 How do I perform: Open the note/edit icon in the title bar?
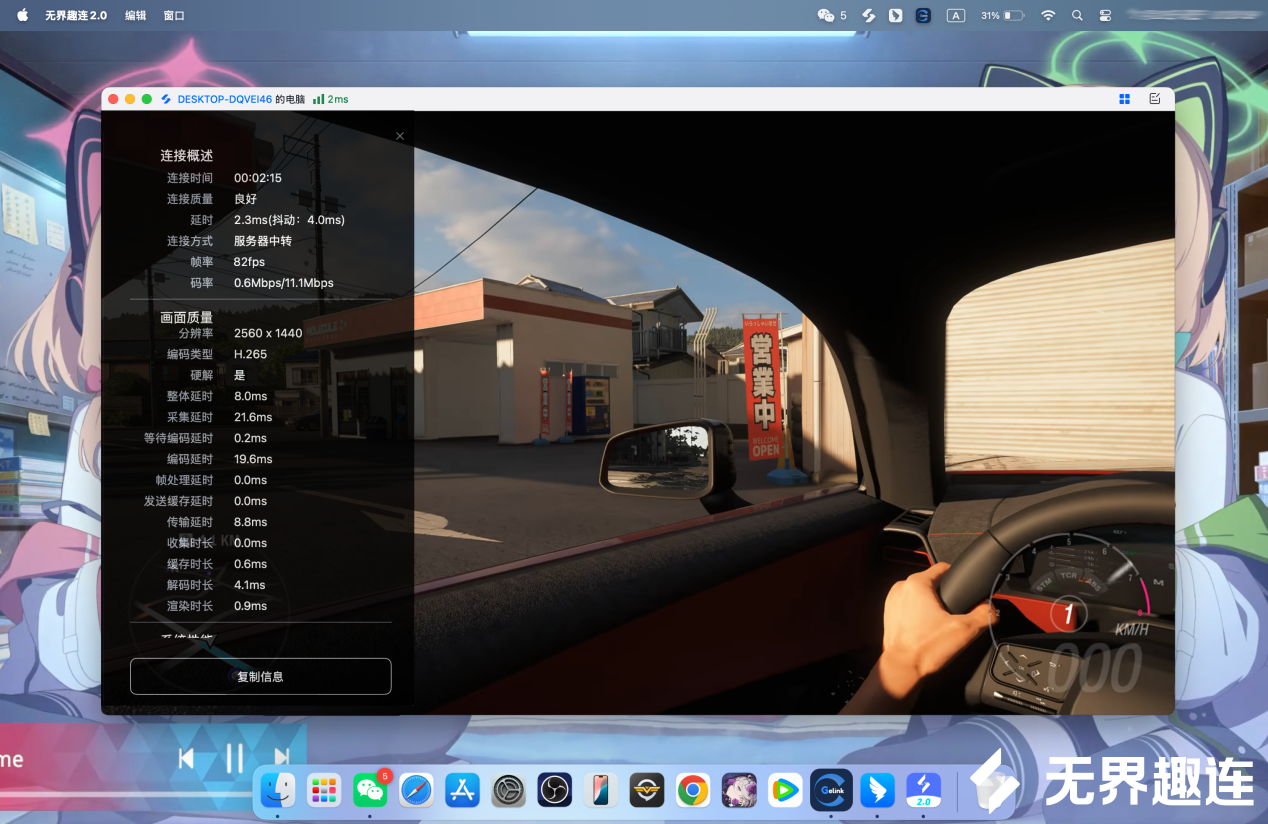(x=1155, y=99)
